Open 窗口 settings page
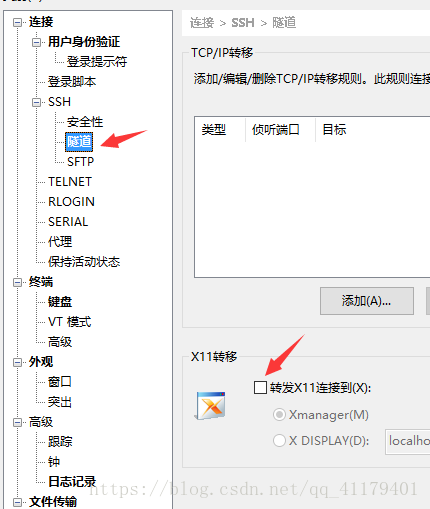This screenshot has width=430, height=509. [x=60, y=382]
